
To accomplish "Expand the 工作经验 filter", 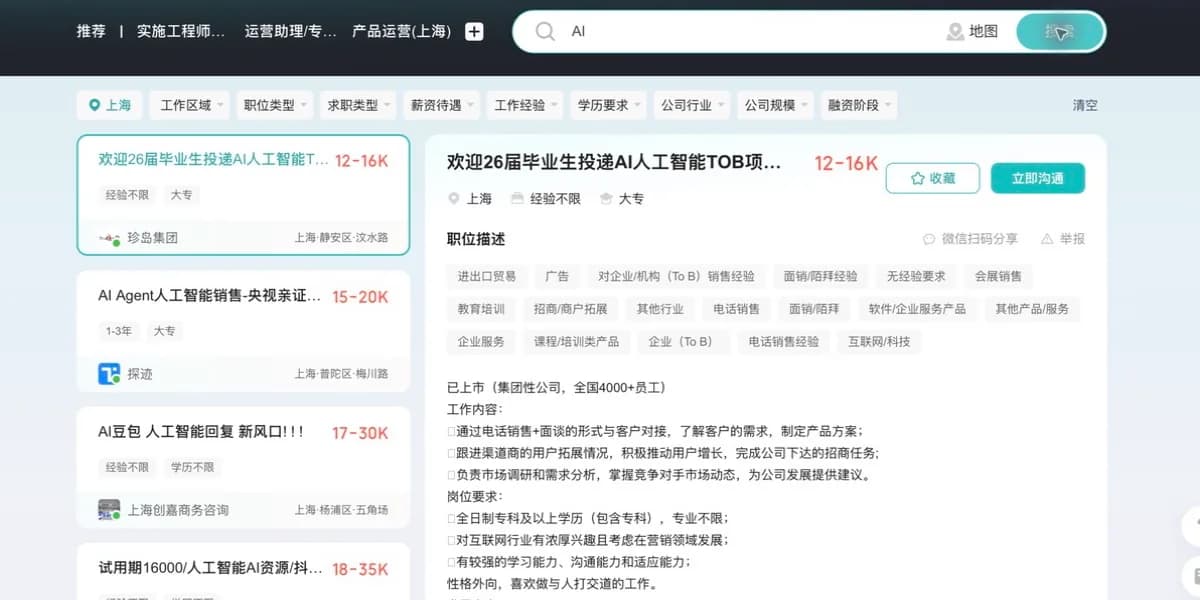I will tap(524, 105).
